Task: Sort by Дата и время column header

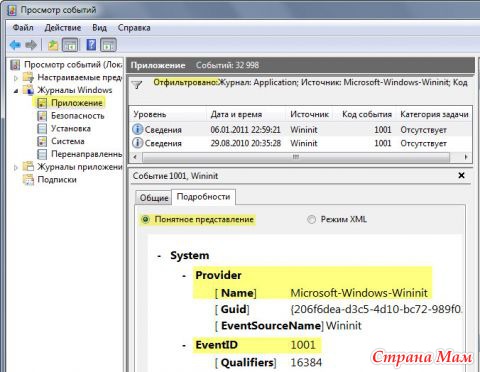Action: (246, 114)
